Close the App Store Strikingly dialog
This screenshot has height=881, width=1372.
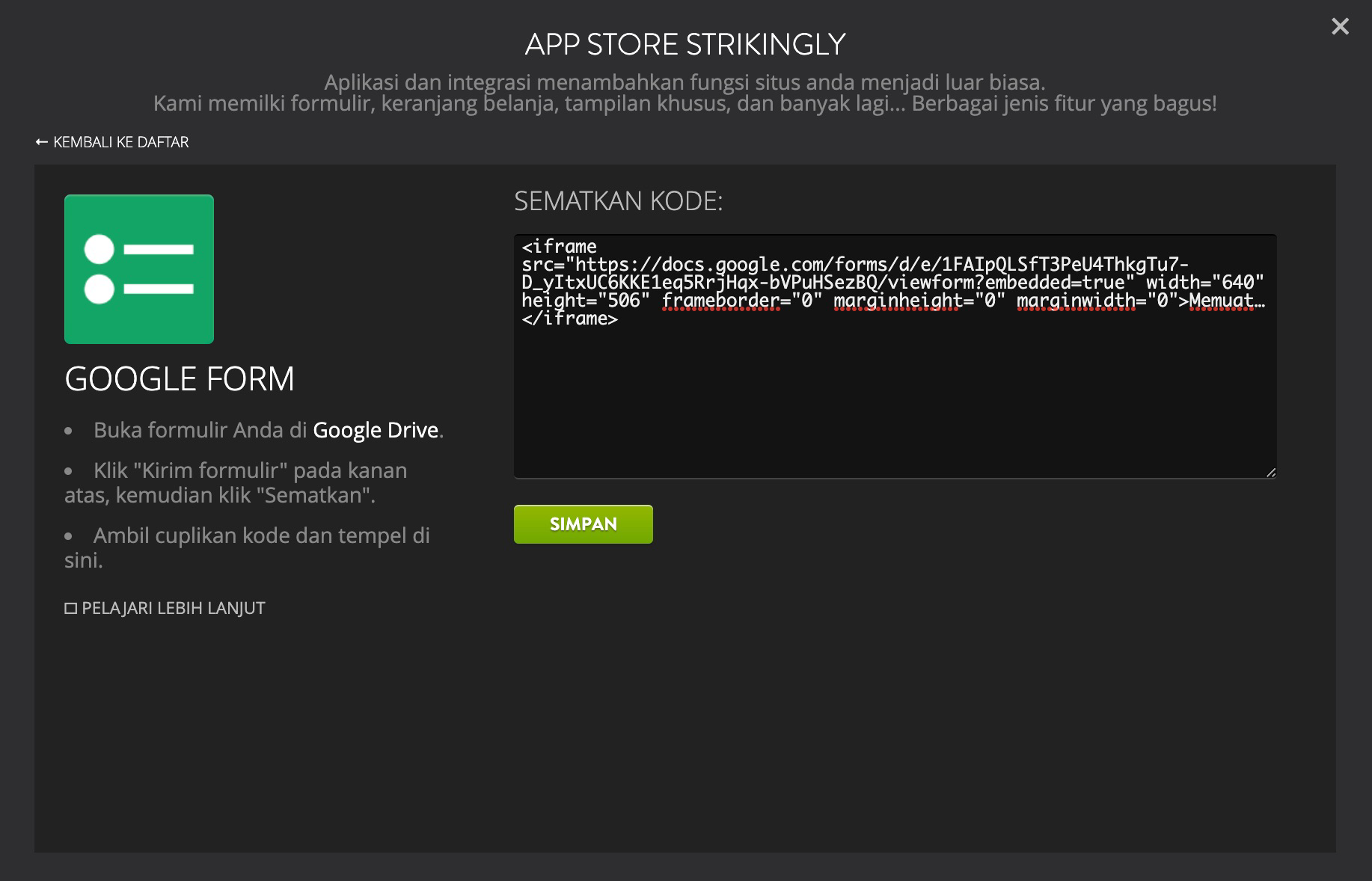1340,27
